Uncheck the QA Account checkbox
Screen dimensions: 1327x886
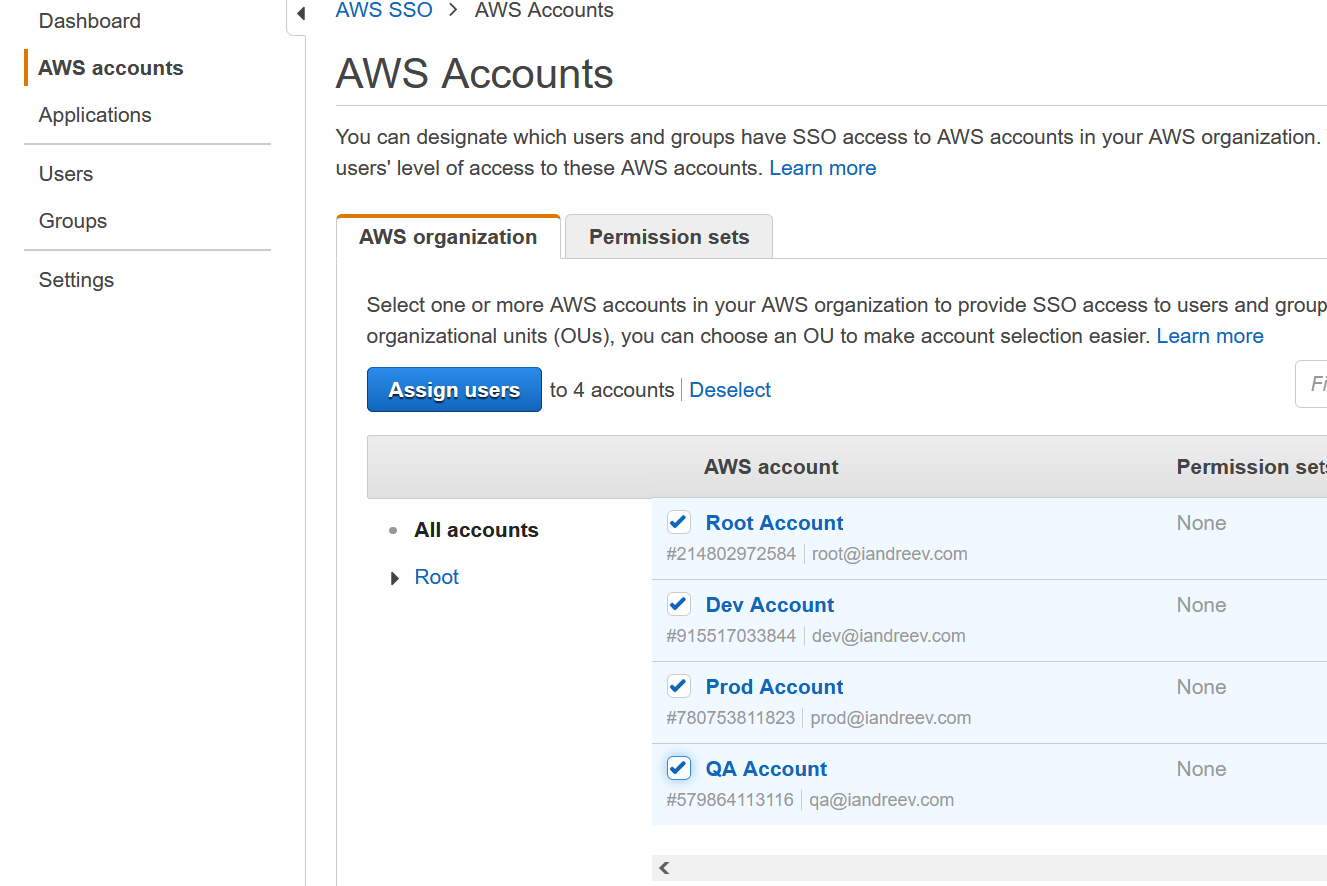pyautogui.click(x=679, y=768)
